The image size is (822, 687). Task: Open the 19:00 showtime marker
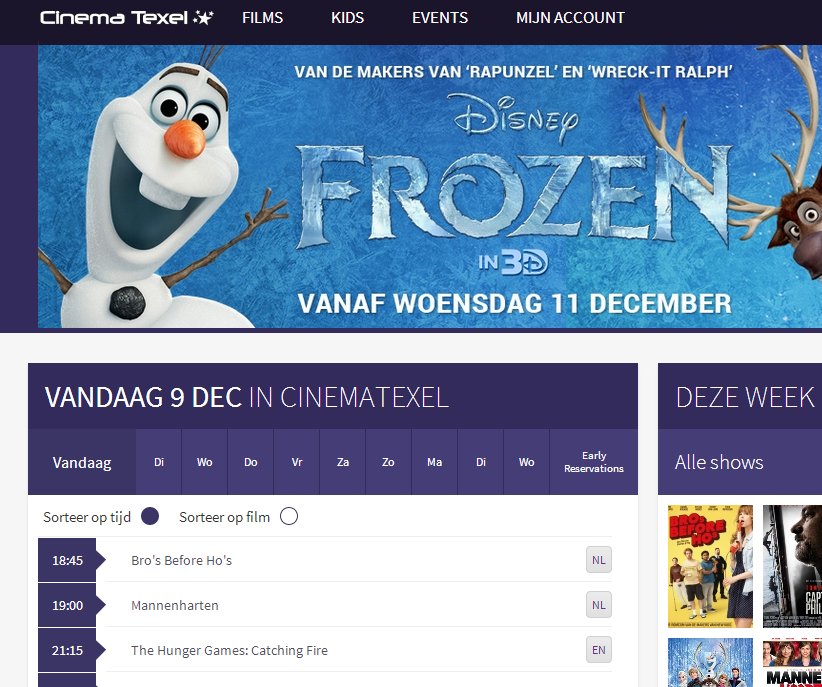[x=68, y=605]
